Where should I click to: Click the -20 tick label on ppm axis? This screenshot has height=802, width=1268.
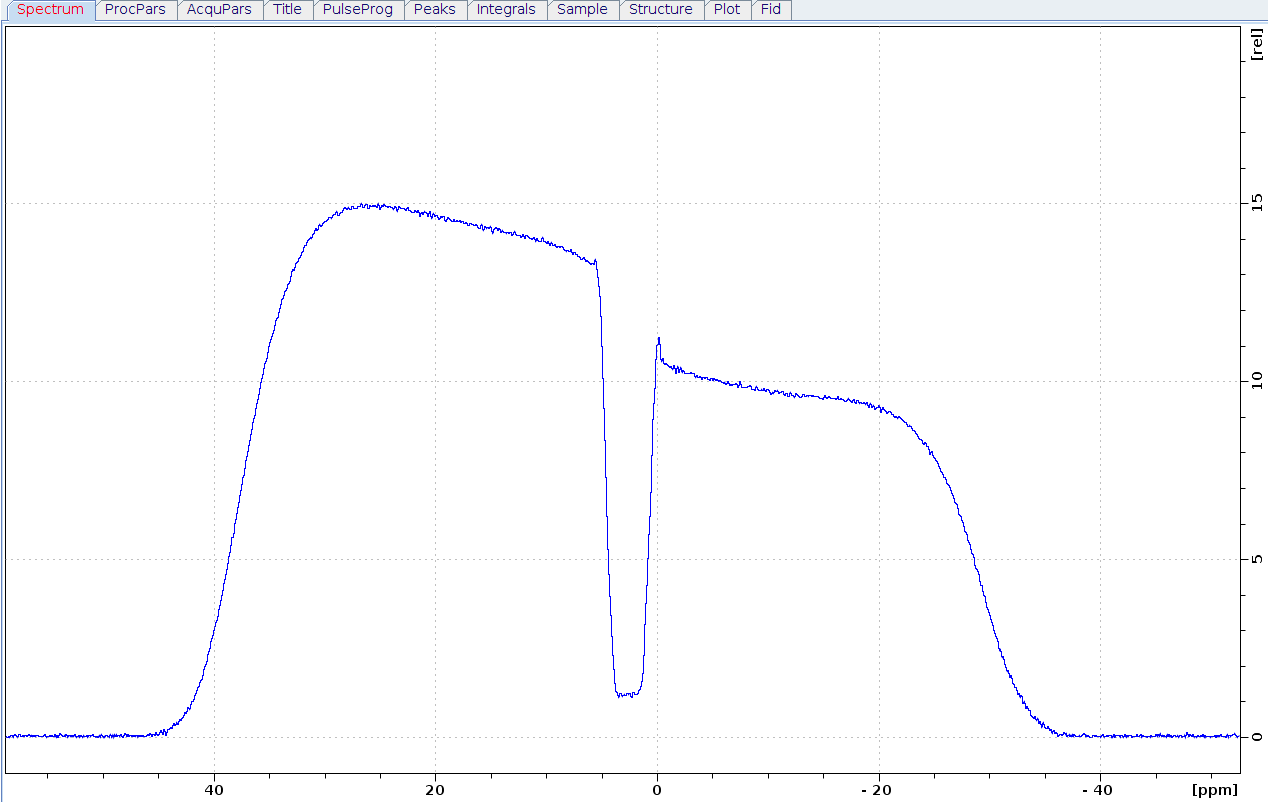[878, 789]
